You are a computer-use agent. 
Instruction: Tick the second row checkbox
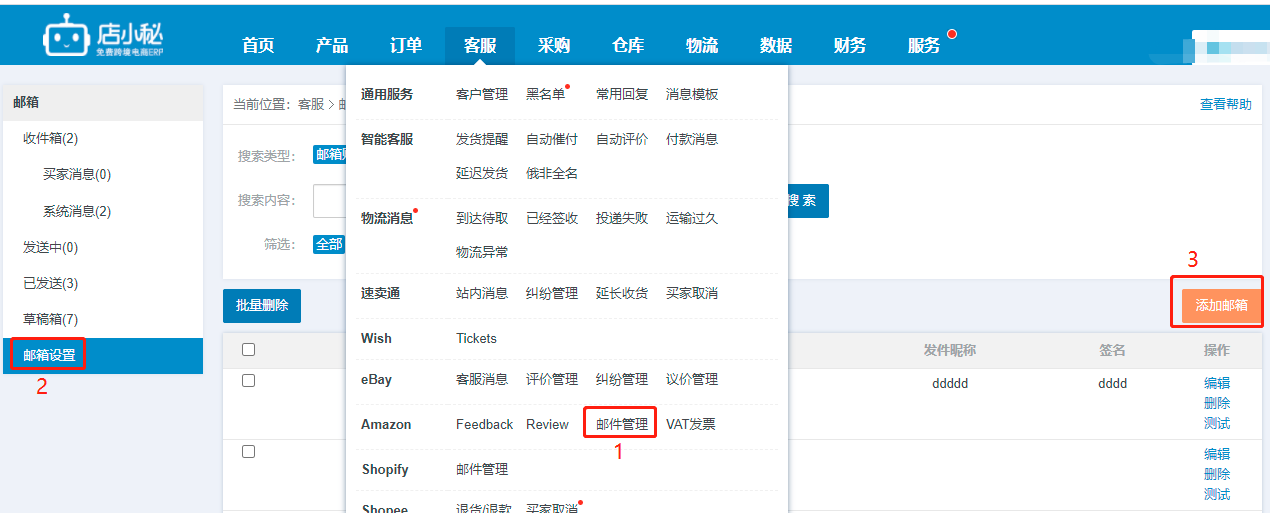pyautogui.click(x=249, y=452)
